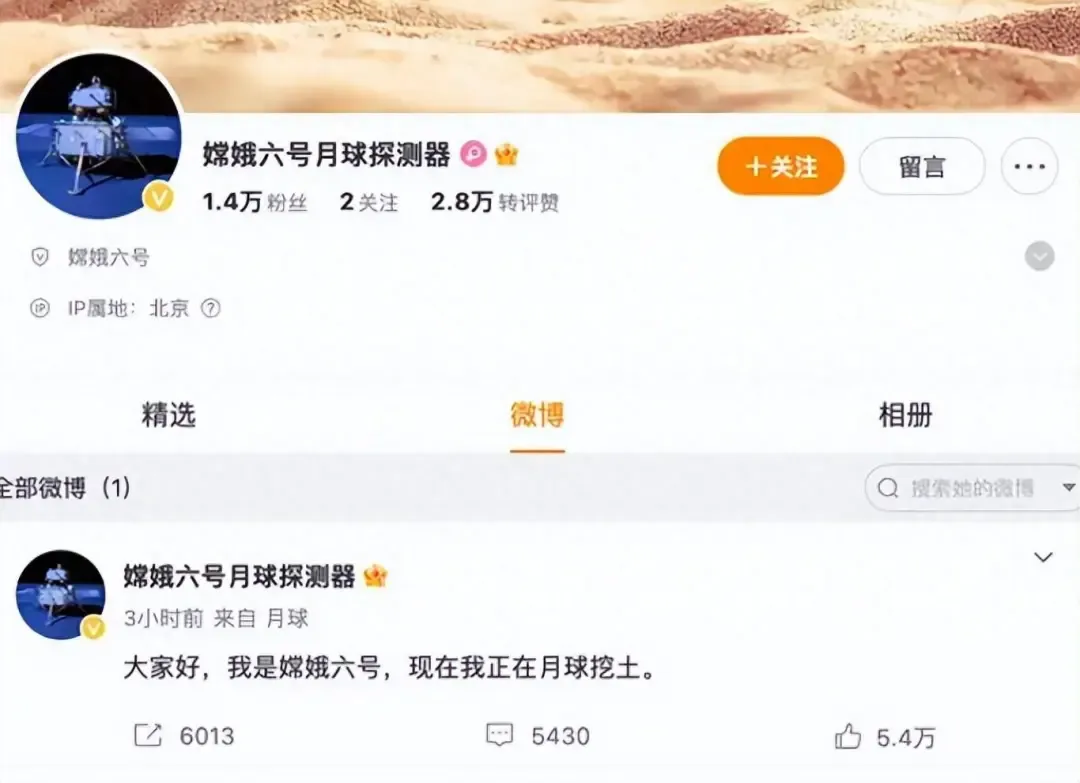
Task: Click the gold verified V badge on the large profile avatar
Action: (x=158, y=198)
